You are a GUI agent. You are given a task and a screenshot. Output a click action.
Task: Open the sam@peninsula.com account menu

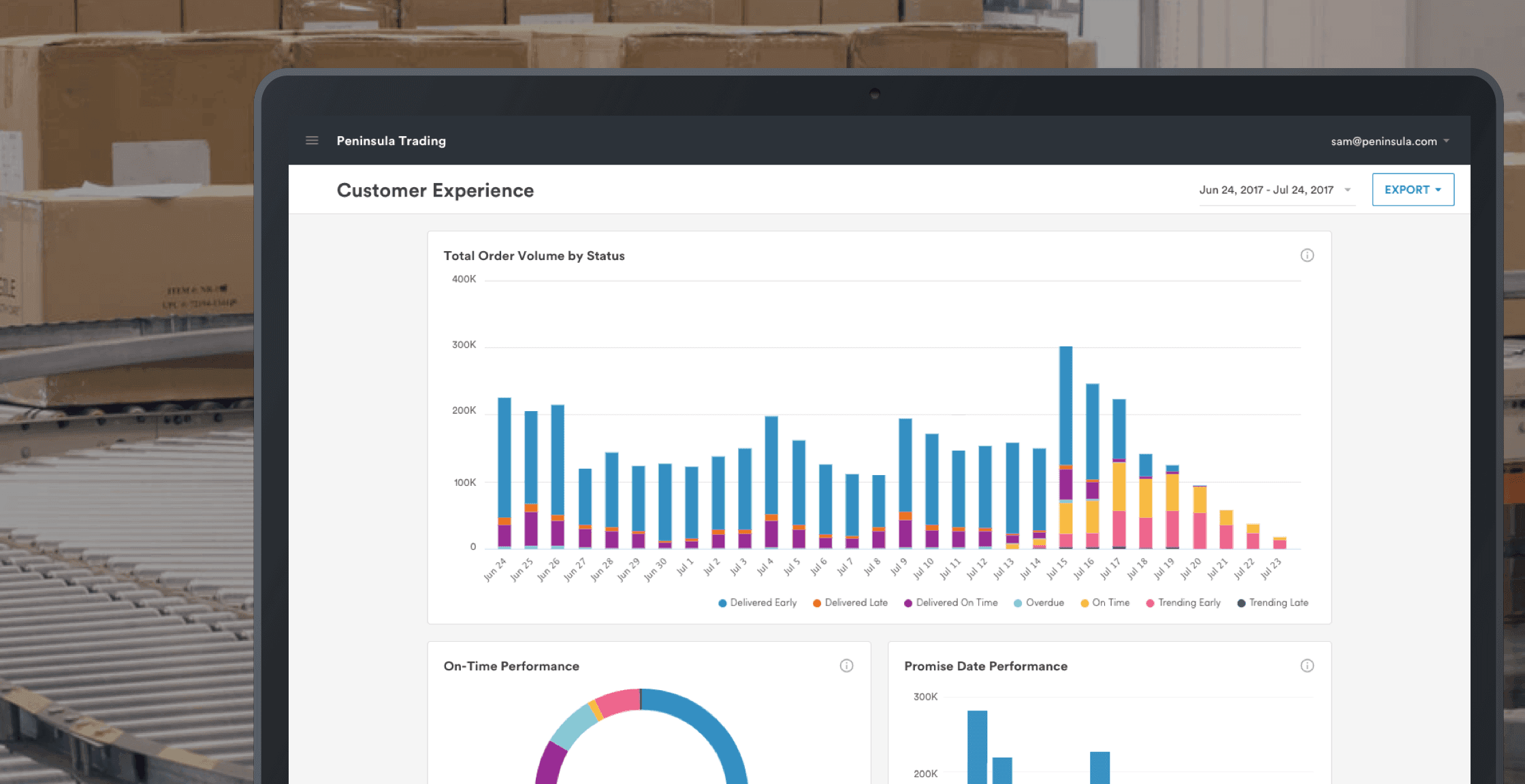[1383, 141]
